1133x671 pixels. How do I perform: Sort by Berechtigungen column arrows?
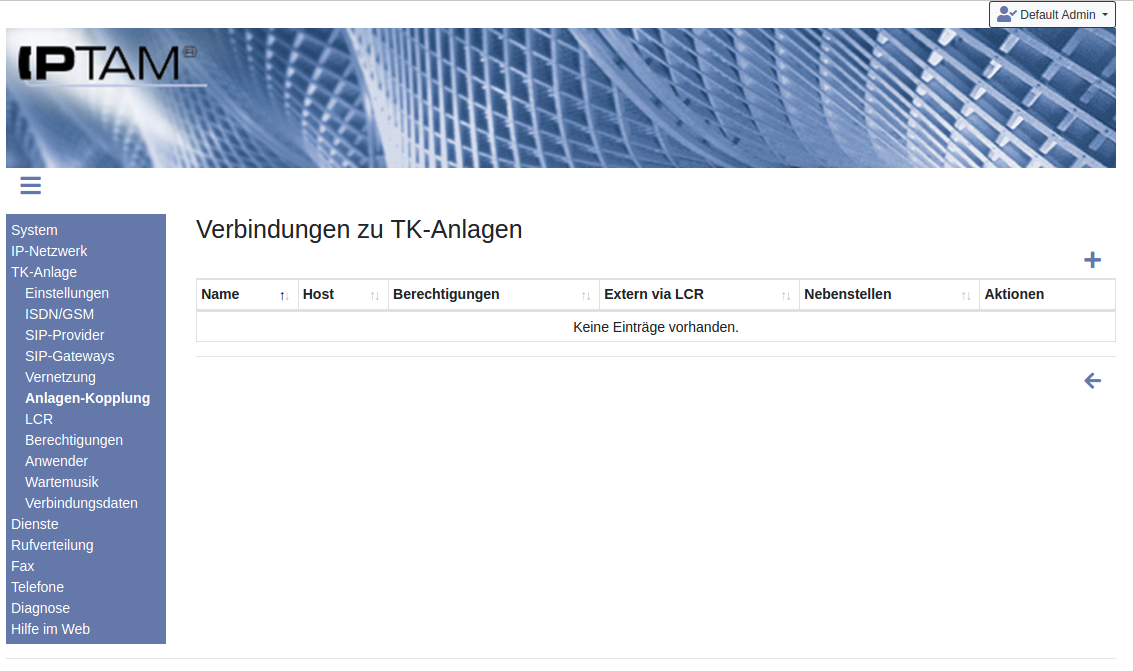pos(586,295)
